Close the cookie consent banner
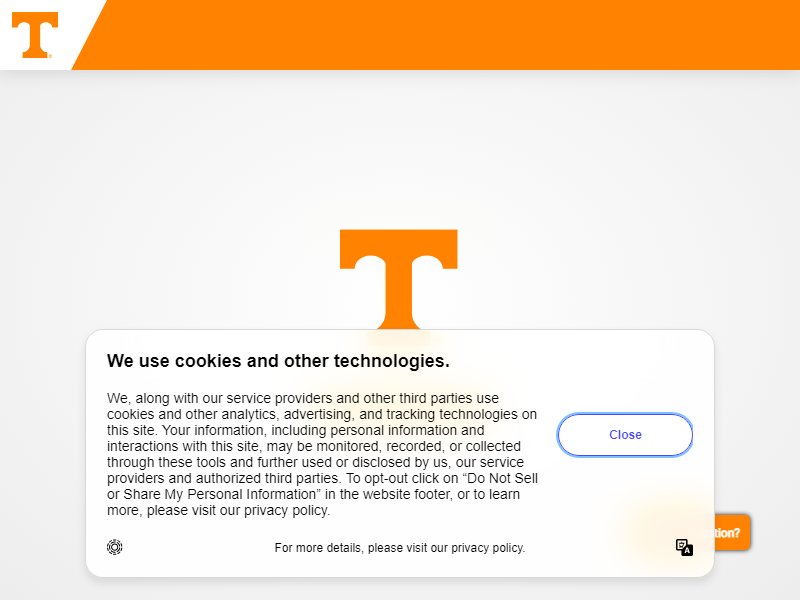800x600 pixels. [x=625, y=435]
